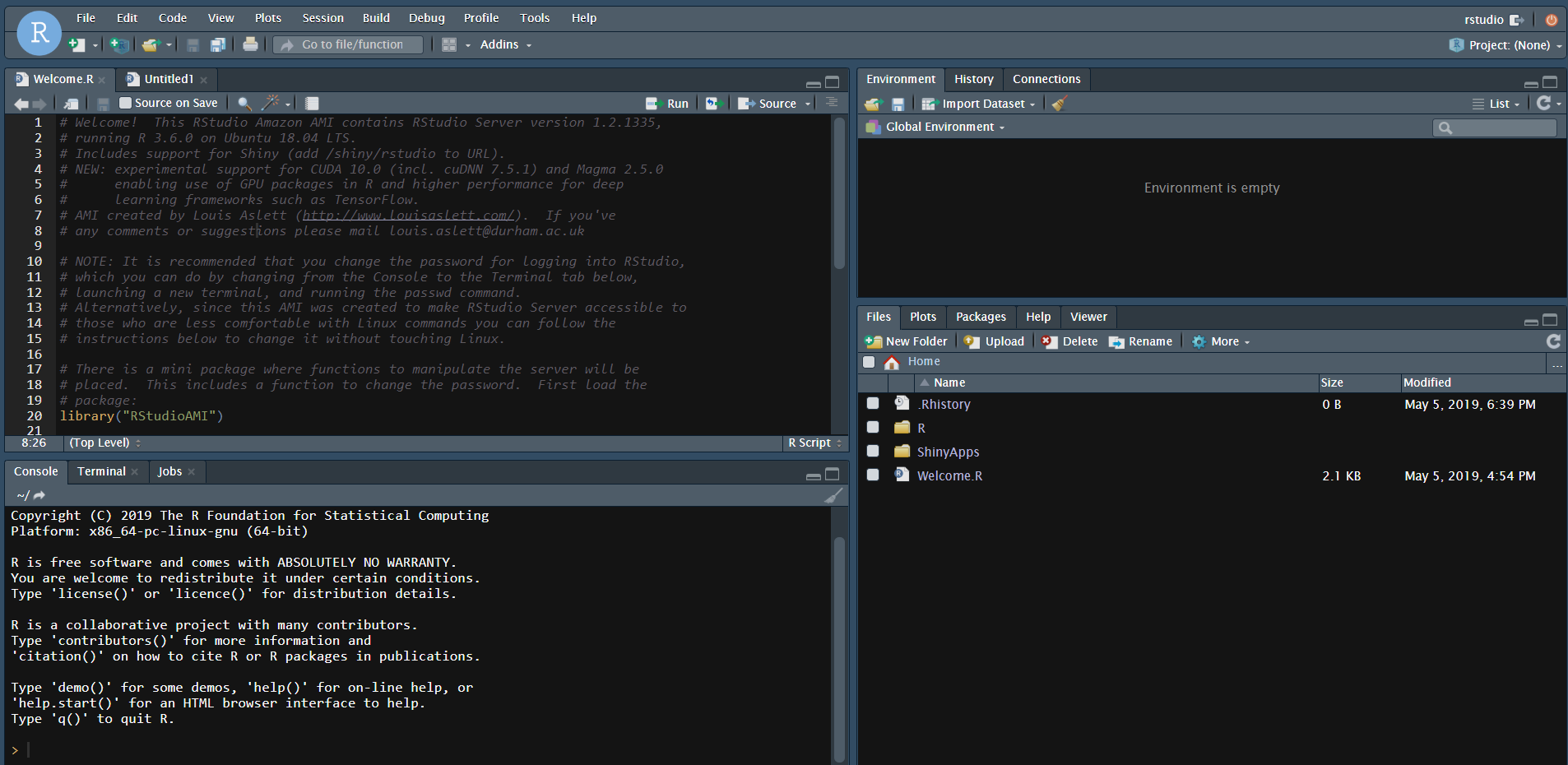The width and height of the screenshot is (1568, 765).
Task: Open find/replace with the magnifier icon
Action: [x=244, y=104]
